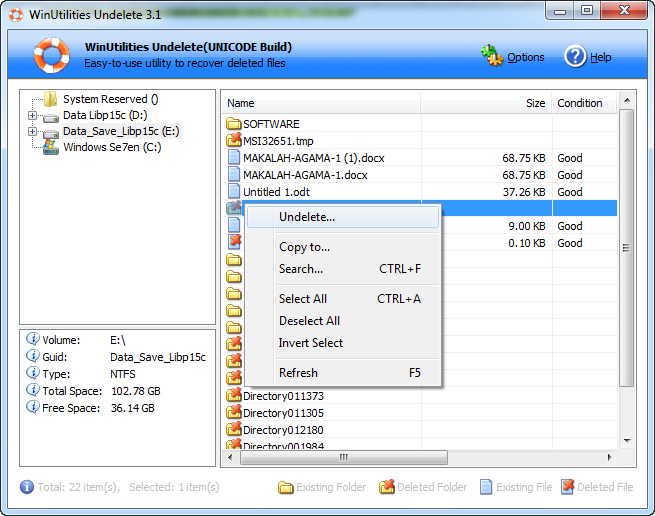The height and width of the screenshot is (516, 655).
Task: Click the status bar info icon near Total
Action: (27, 487)
